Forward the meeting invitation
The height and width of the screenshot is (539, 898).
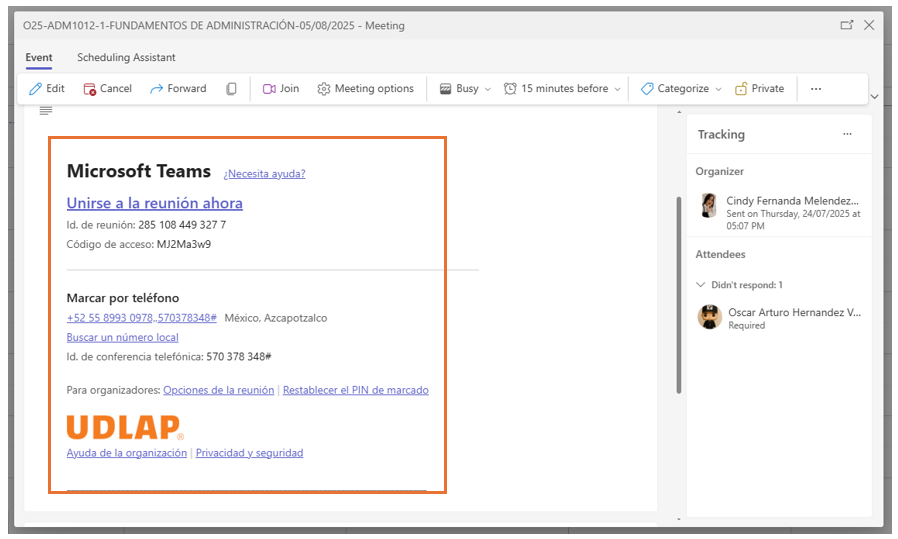tap(178, 89)
